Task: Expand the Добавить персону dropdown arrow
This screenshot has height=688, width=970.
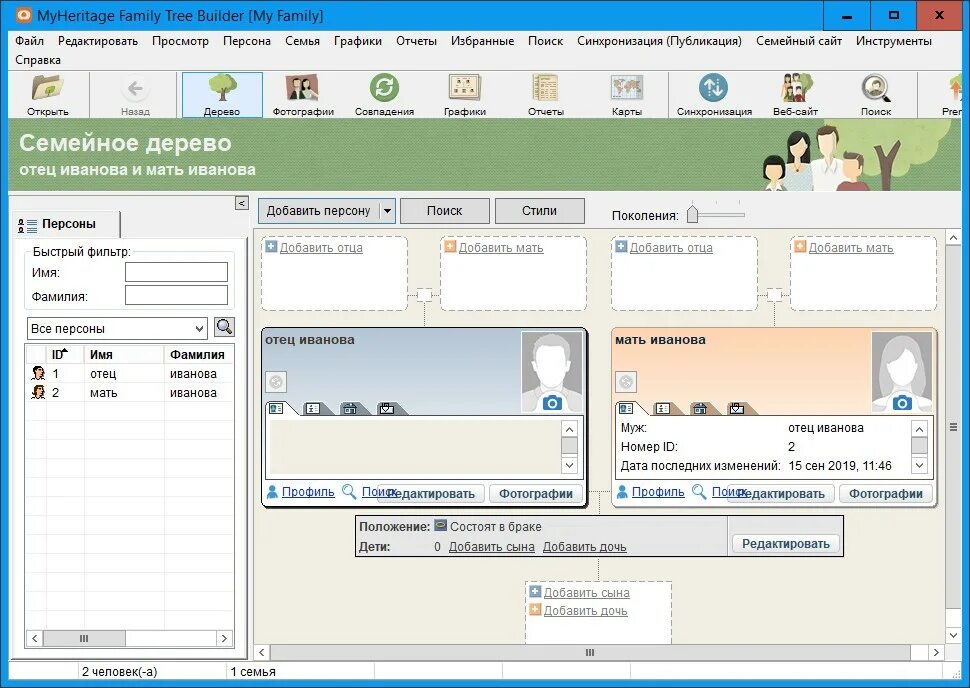Action: (387, 210)
